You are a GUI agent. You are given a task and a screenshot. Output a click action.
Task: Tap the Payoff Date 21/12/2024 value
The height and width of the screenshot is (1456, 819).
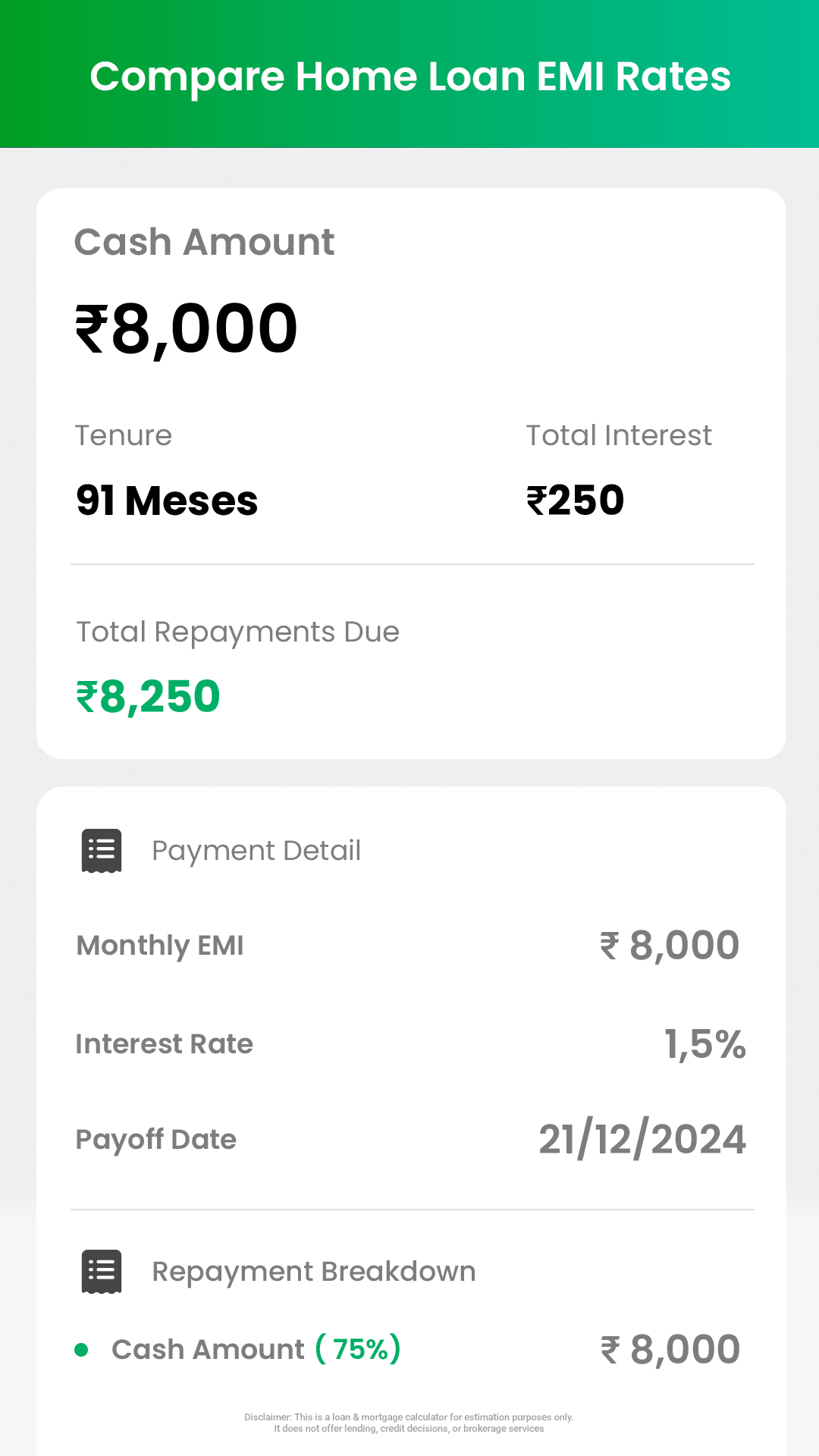point(642,1140)
